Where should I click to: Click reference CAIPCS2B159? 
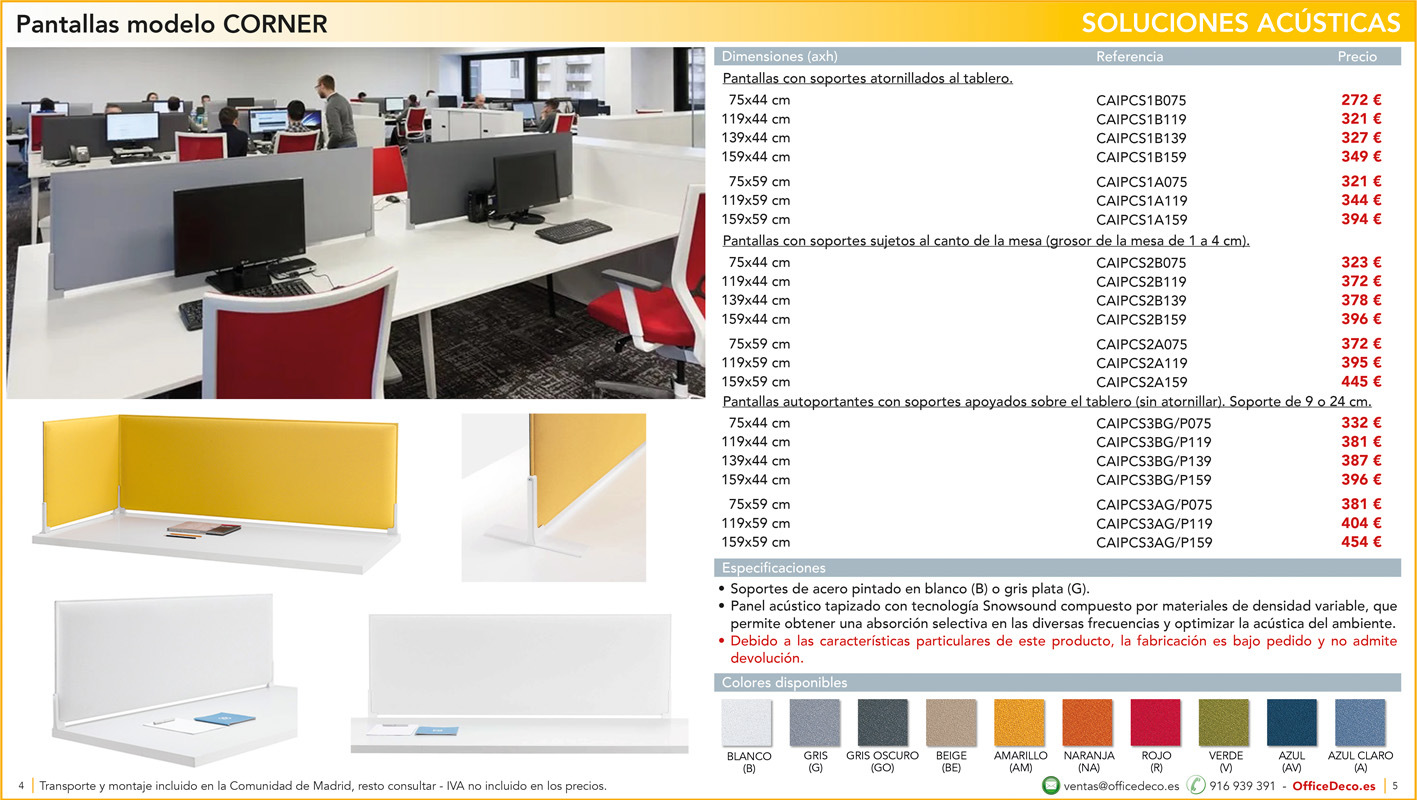(1141, 320)
